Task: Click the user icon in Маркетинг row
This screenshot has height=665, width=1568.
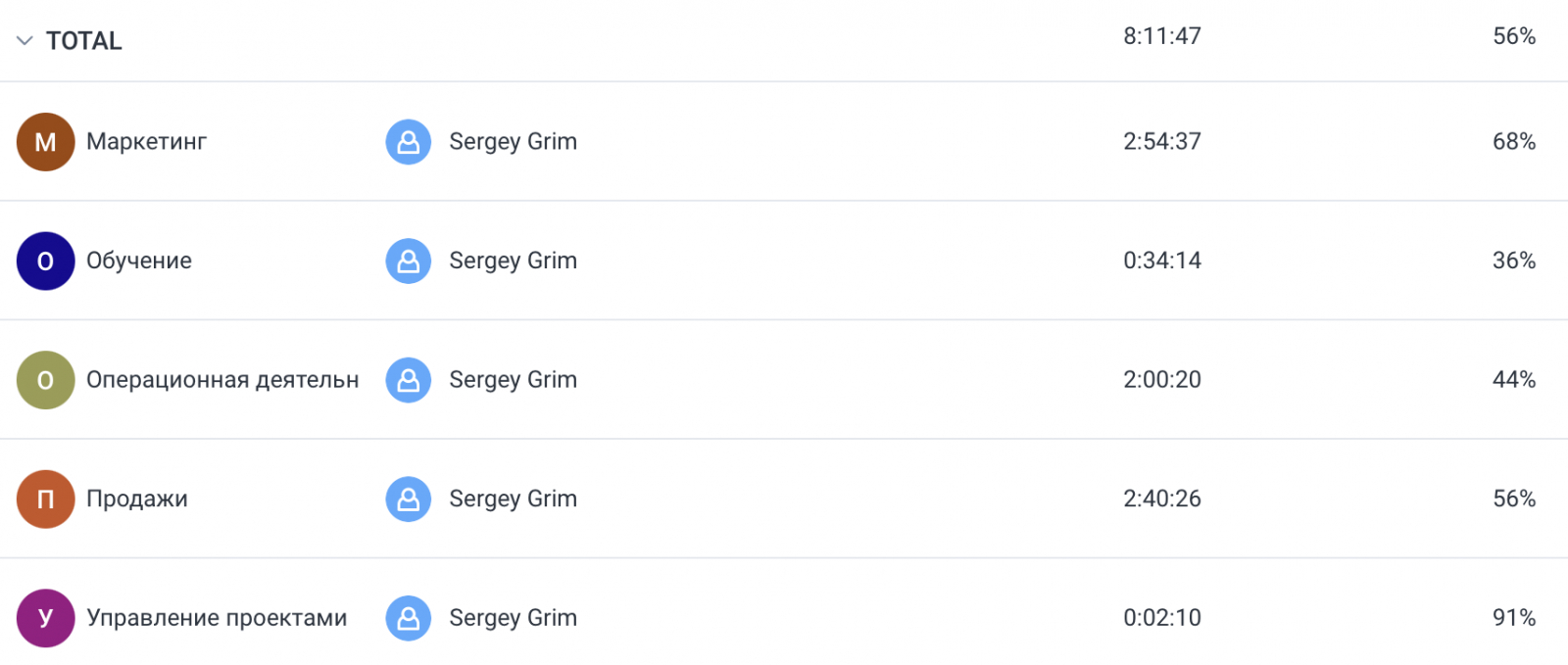Action: 408,142
